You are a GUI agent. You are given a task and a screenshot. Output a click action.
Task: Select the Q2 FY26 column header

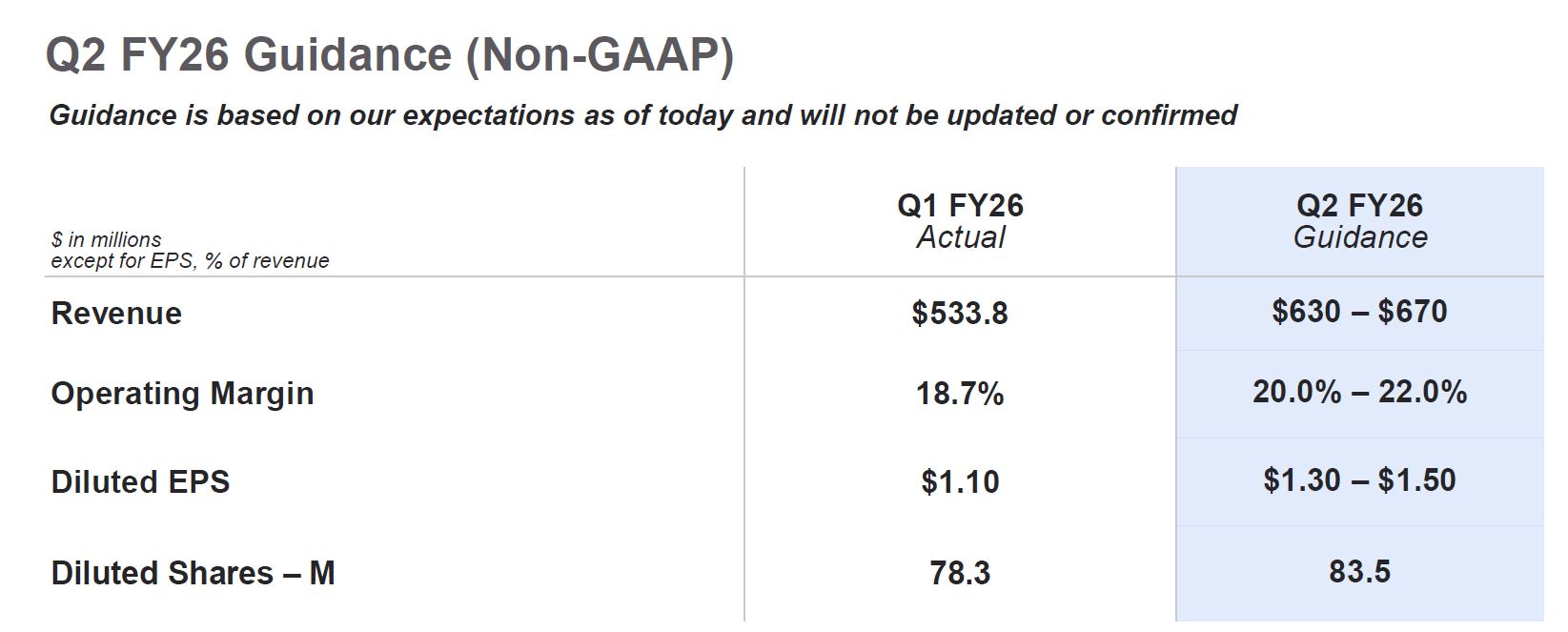[x=1359, y=205]
